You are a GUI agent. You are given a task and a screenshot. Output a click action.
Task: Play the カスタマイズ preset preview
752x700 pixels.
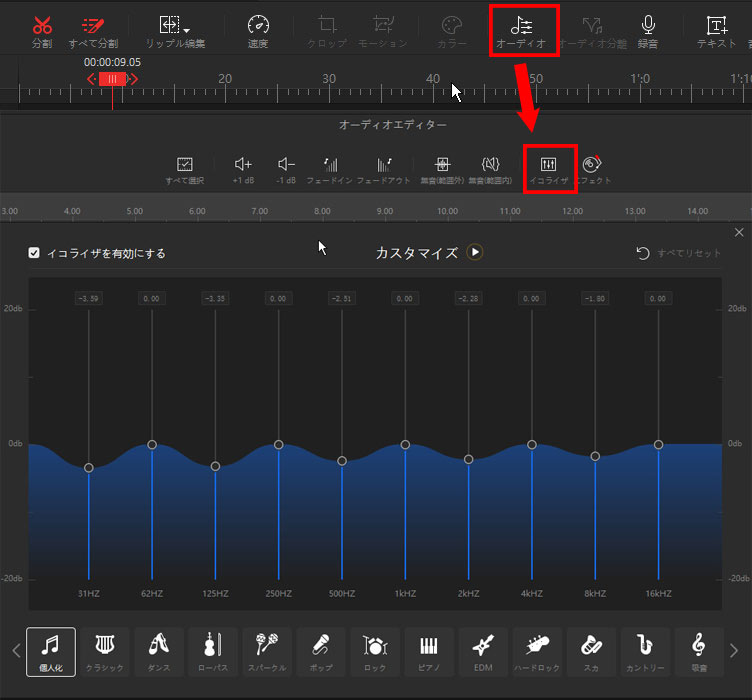[x=475, y=253]
